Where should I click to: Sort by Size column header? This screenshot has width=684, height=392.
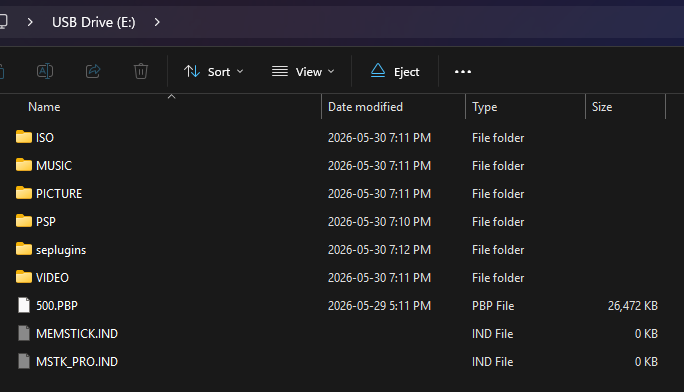(x=602, y=107)
